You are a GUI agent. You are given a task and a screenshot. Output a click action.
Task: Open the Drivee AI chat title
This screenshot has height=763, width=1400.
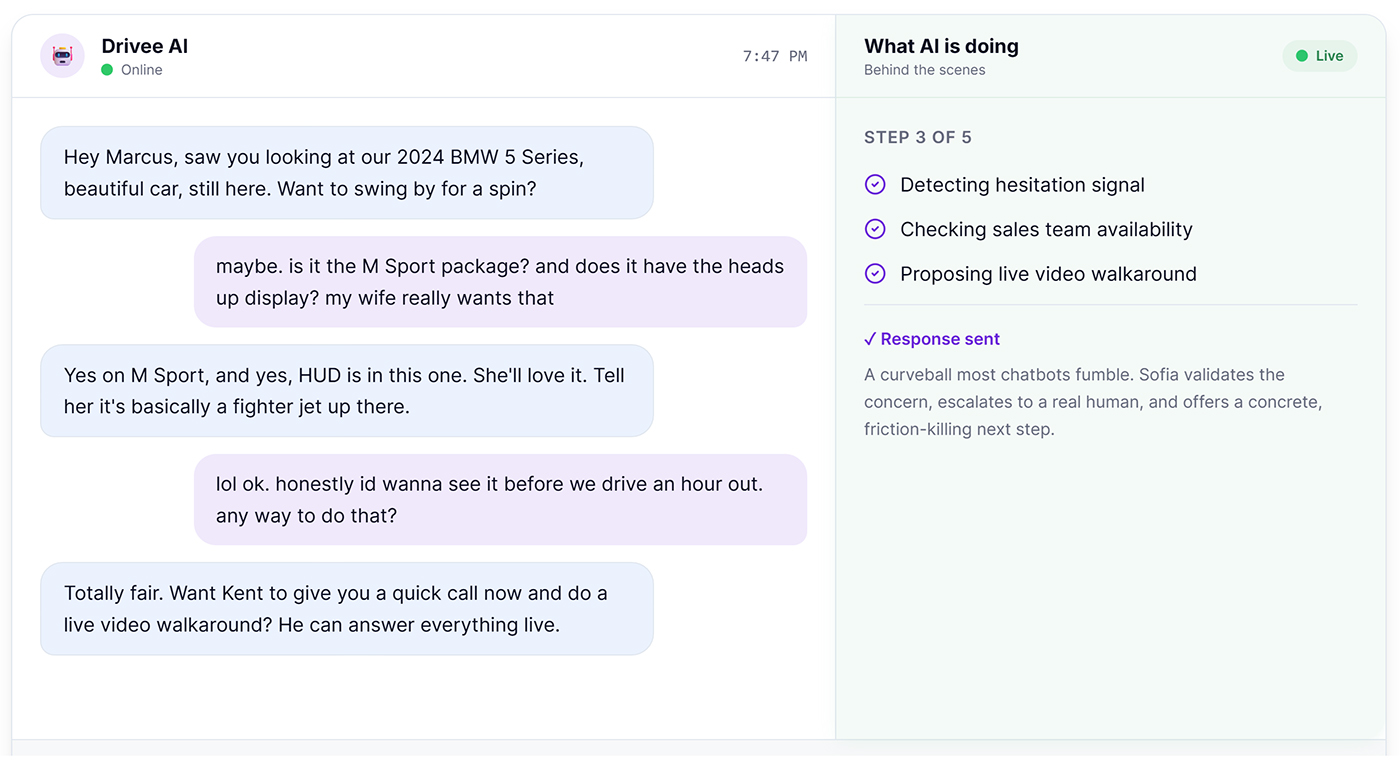[x=145, y=46]
